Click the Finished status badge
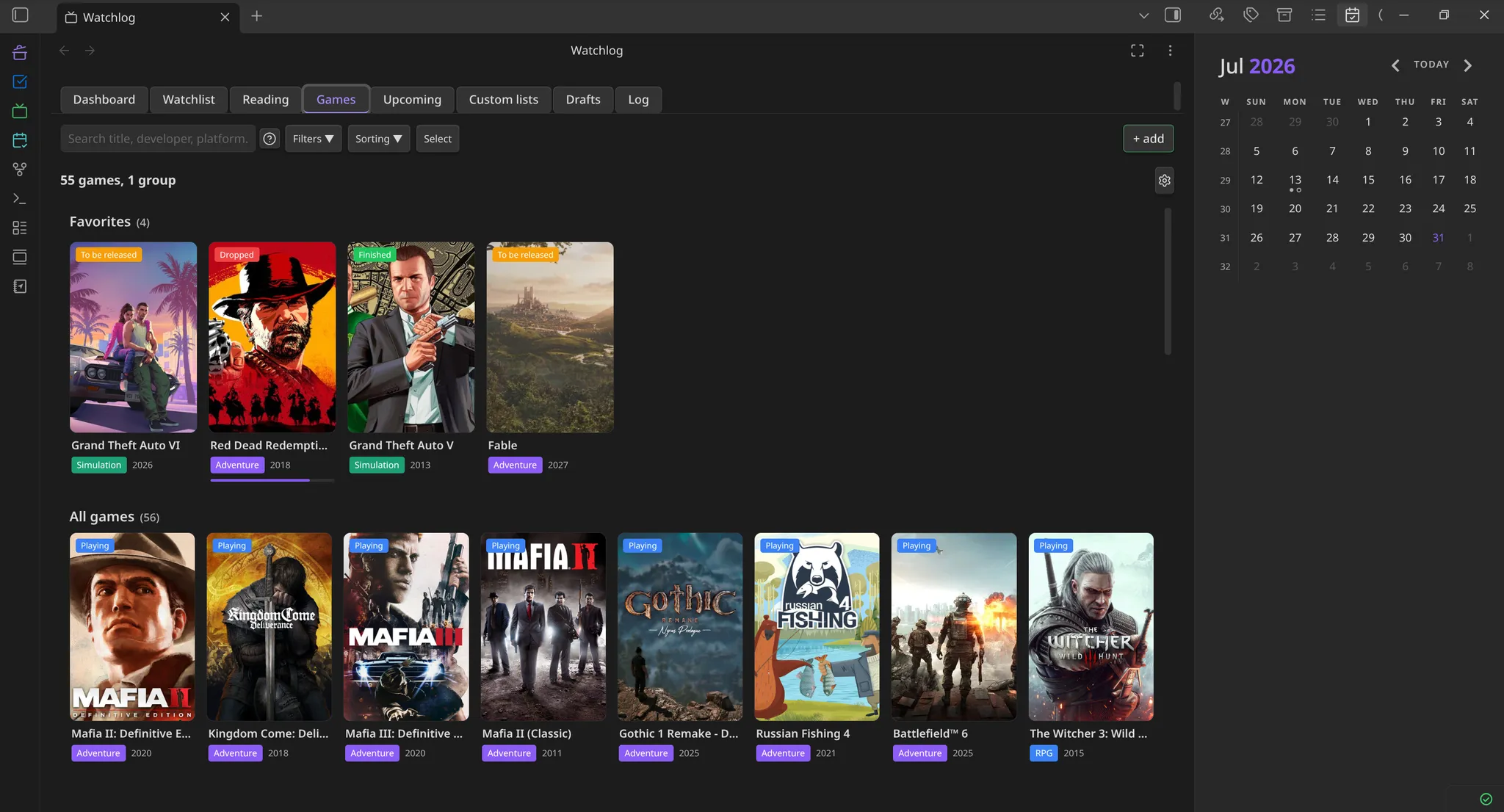This screenshot has width=1504, height=812. [375, 255]
